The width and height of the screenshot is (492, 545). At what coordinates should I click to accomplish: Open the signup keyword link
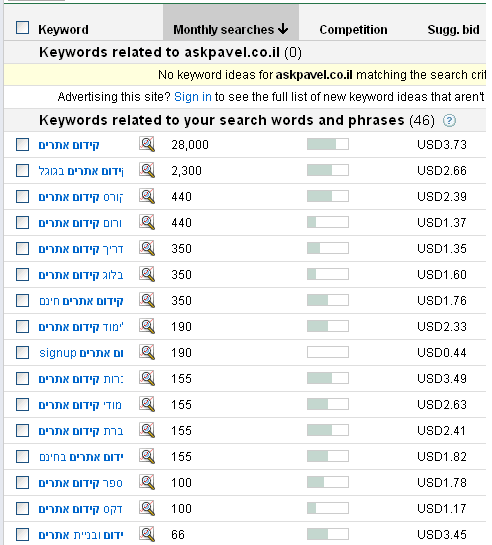(x=81, y=353)
